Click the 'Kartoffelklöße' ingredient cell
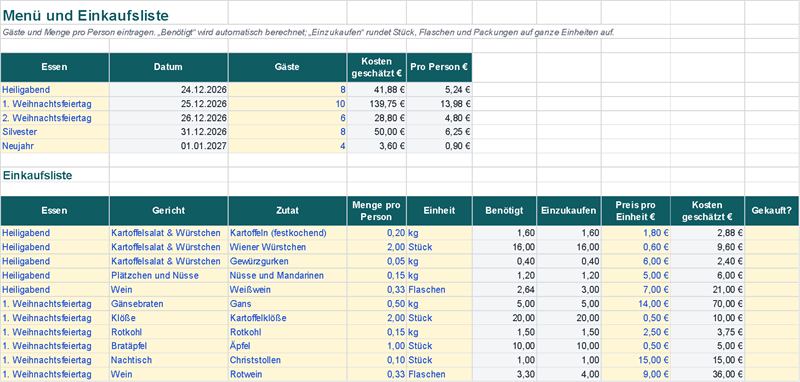The height and width of the screenshot is (382, 800). 288,318
